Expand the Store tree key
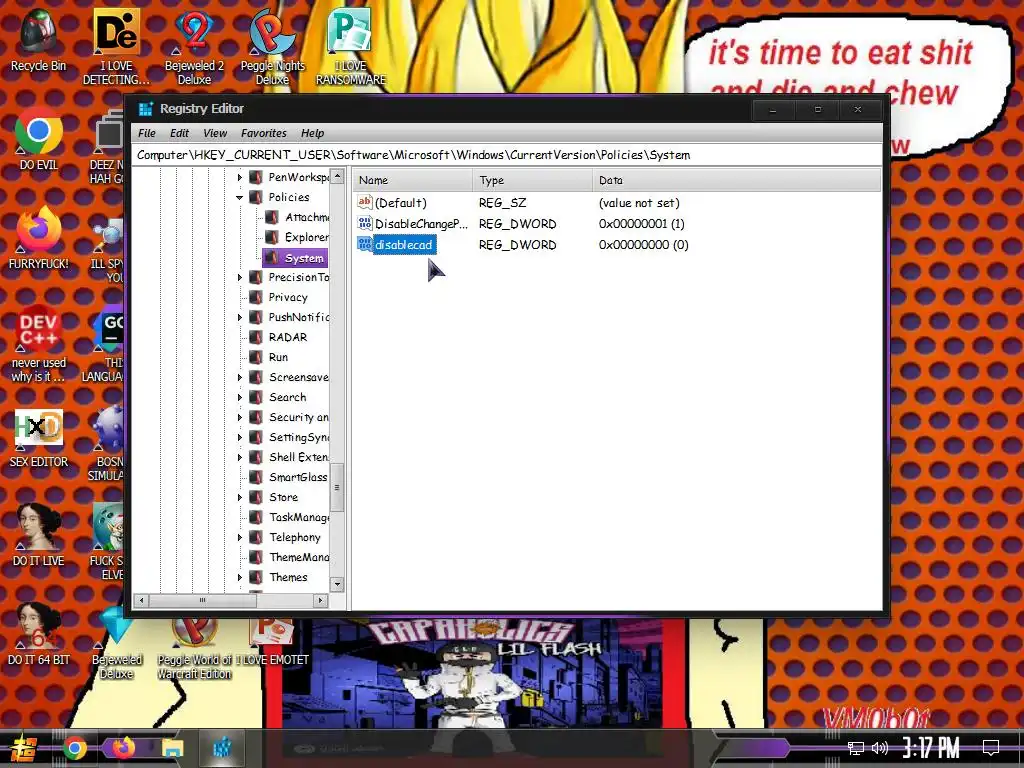Viewport: 1024px width, 768px height. 240,497
